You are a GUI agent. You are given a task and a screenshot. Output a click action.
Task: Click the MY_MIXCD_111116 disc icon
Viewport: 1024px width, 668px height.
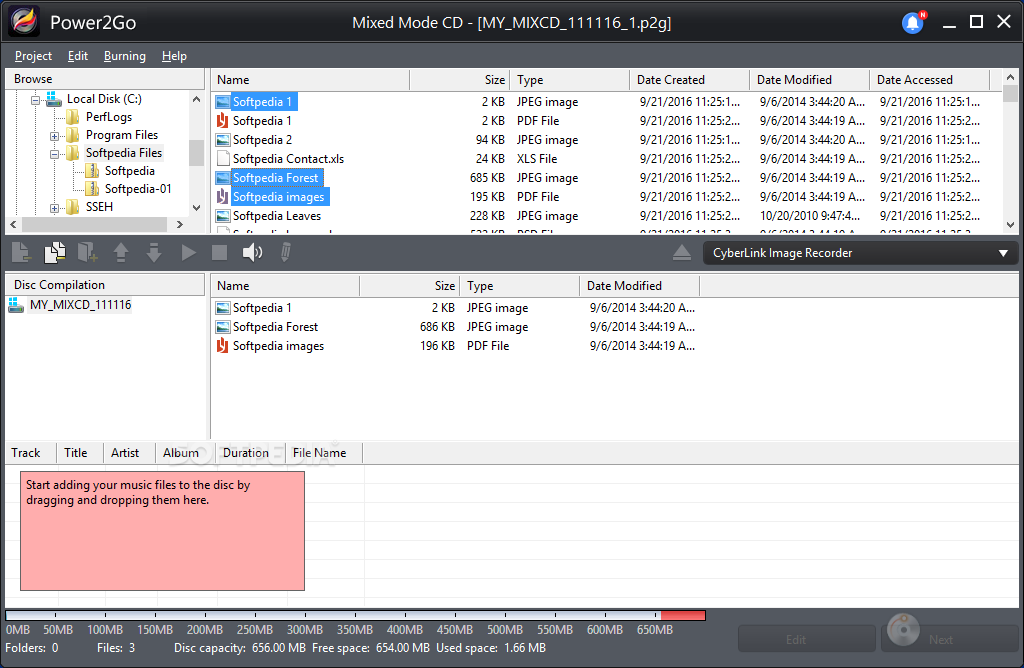(16, 305)
